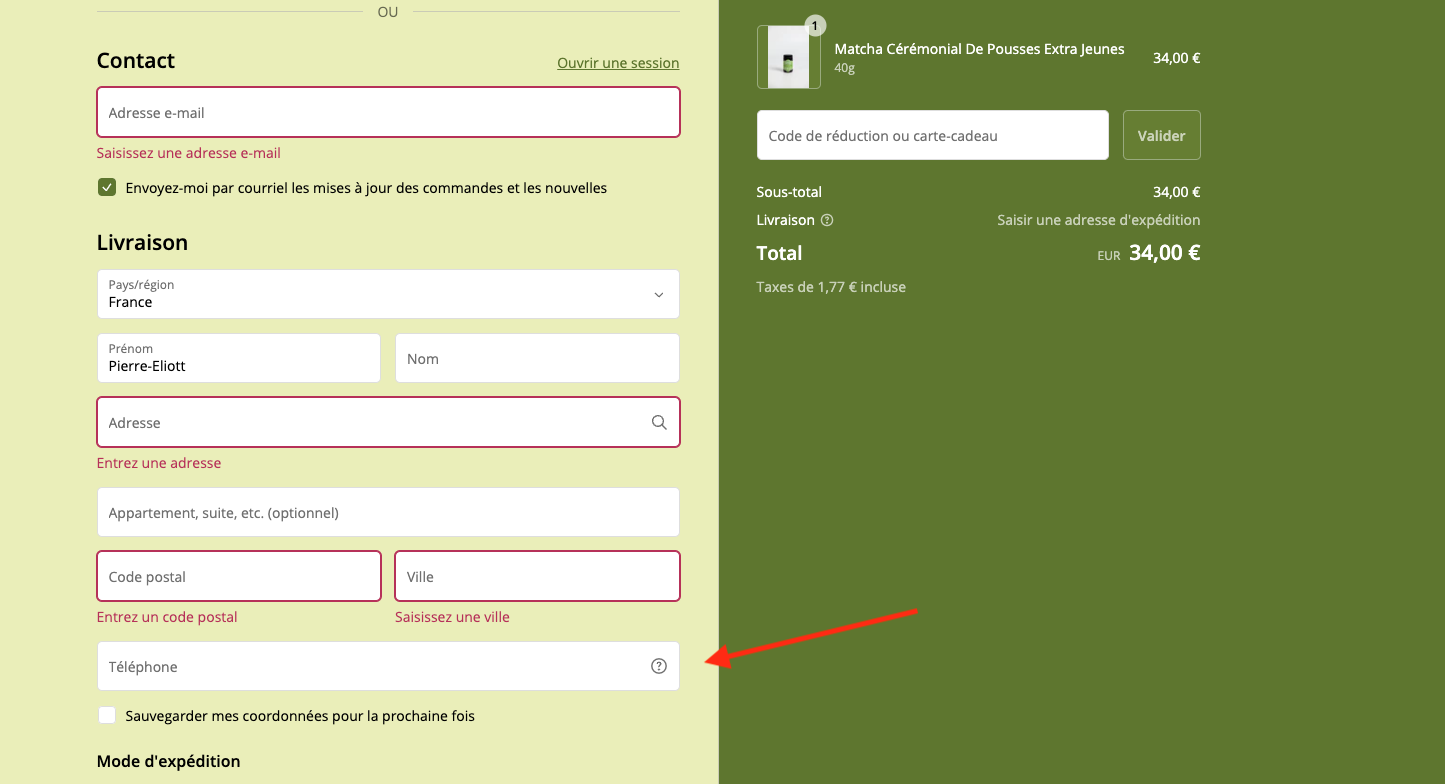Focus the Adresse e-mail field
Image resolution: width=1445 pixels, height=784 pixels.
coord(388,112)
